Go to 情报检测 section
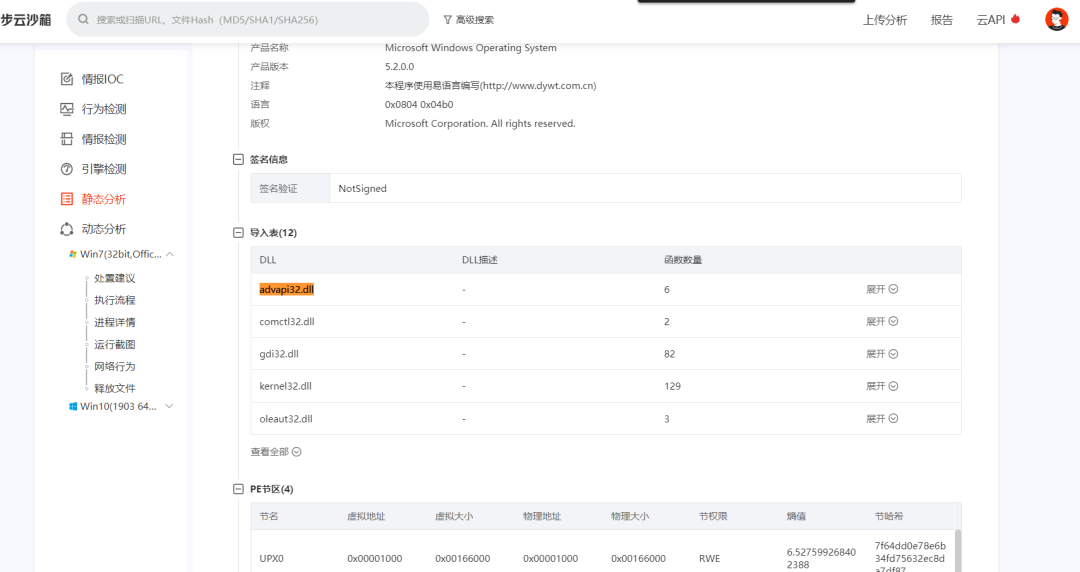 [x=104, y=139]
